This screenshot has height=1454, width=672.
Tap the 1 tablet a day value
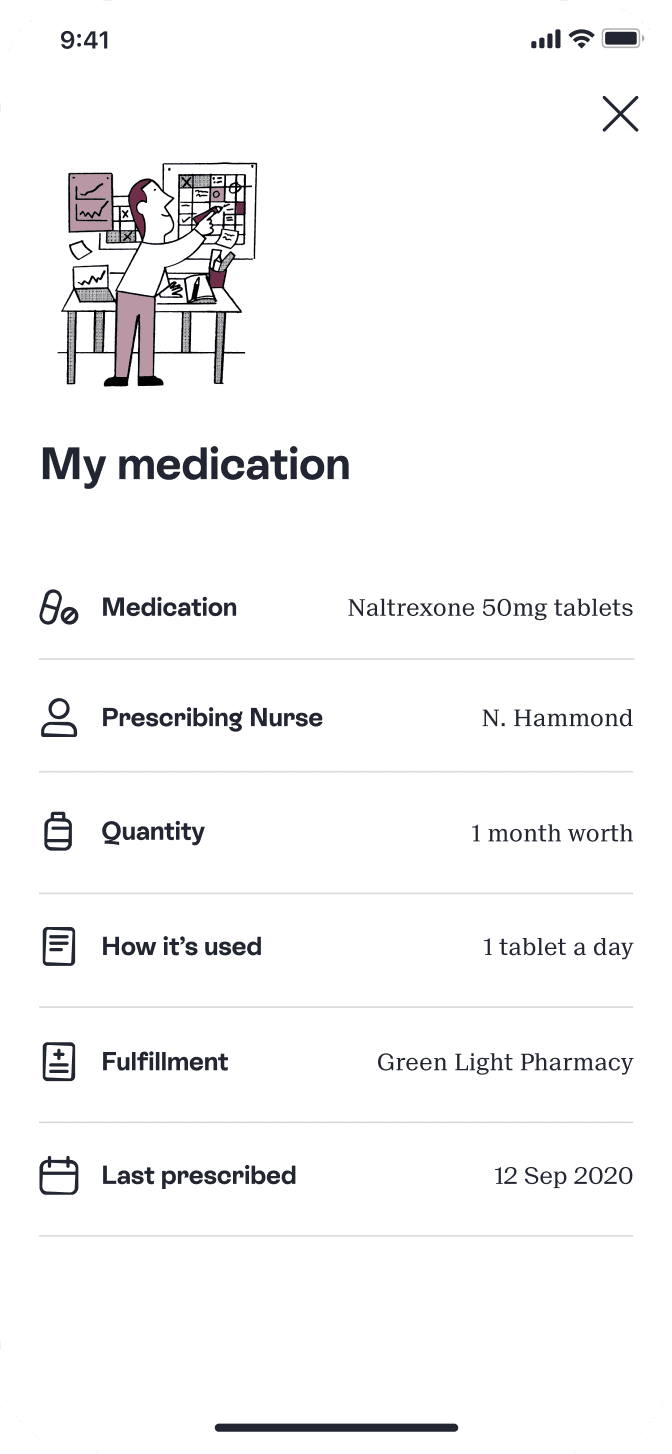tap(557, 947)
